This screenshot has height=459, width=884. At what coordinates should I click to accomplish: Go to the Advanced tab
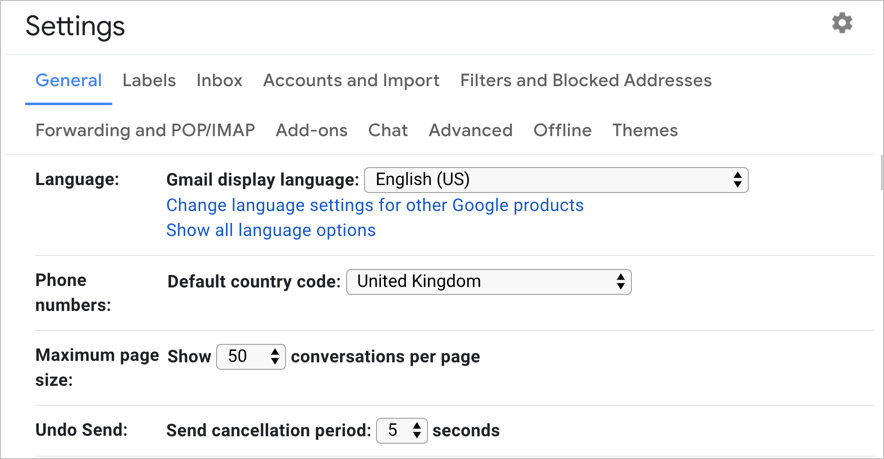pyautogui.click(x=471, y=130)
